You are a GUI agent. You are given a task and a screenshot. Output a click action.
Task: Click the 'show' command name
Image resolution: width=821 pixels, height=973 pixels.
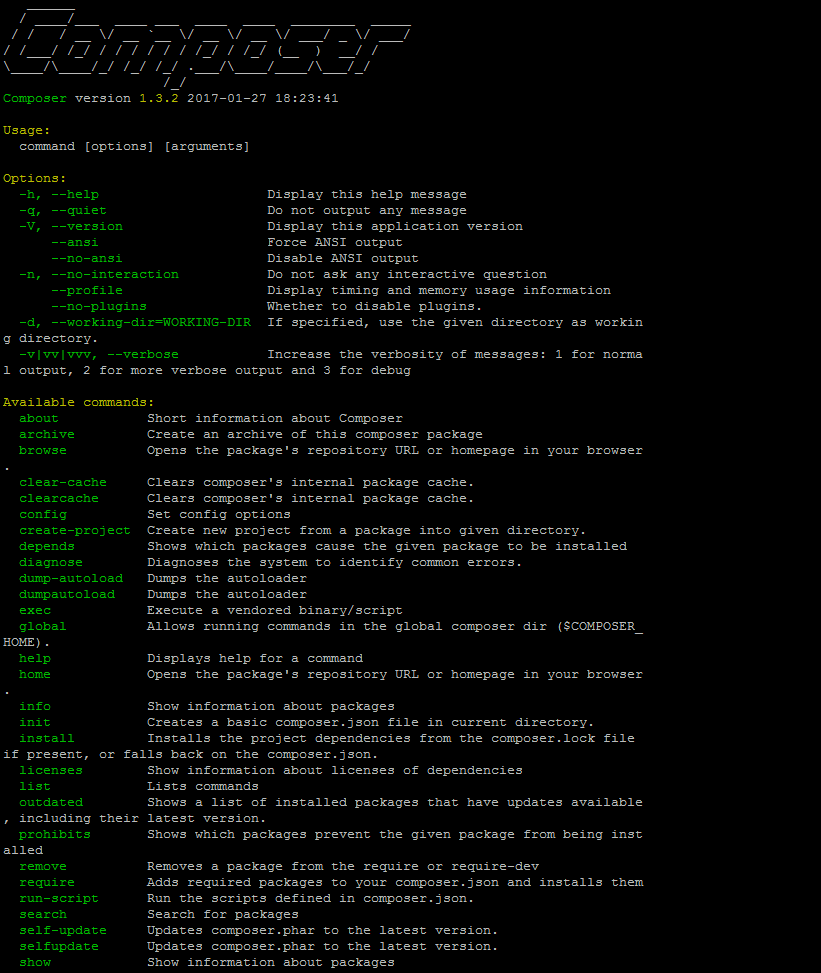pos(35,962)
